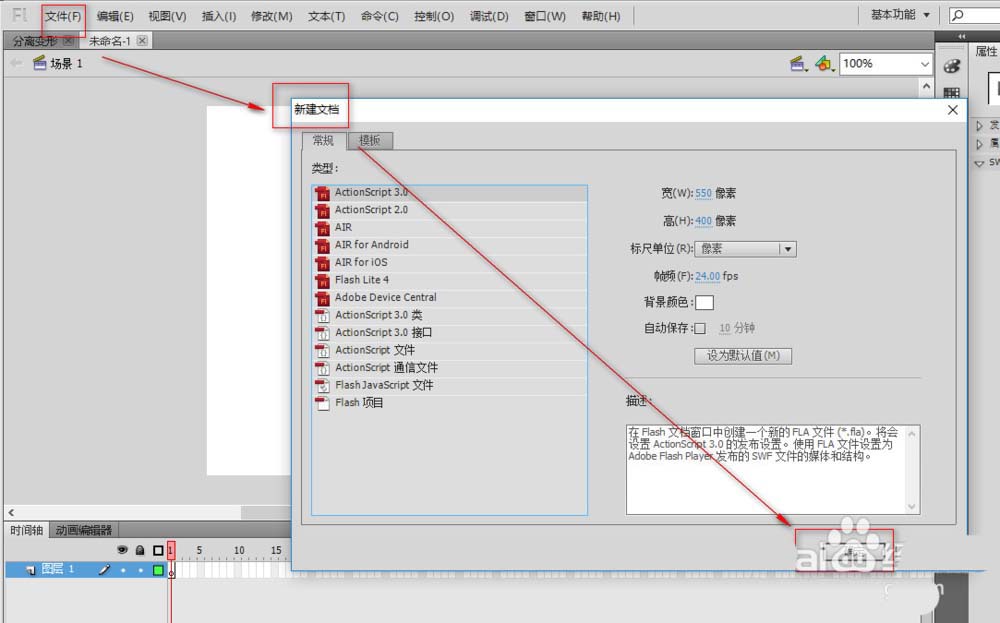Open the 编辑(E) menu
This screenshot has width=1000, height=623.
click(115, 16)
